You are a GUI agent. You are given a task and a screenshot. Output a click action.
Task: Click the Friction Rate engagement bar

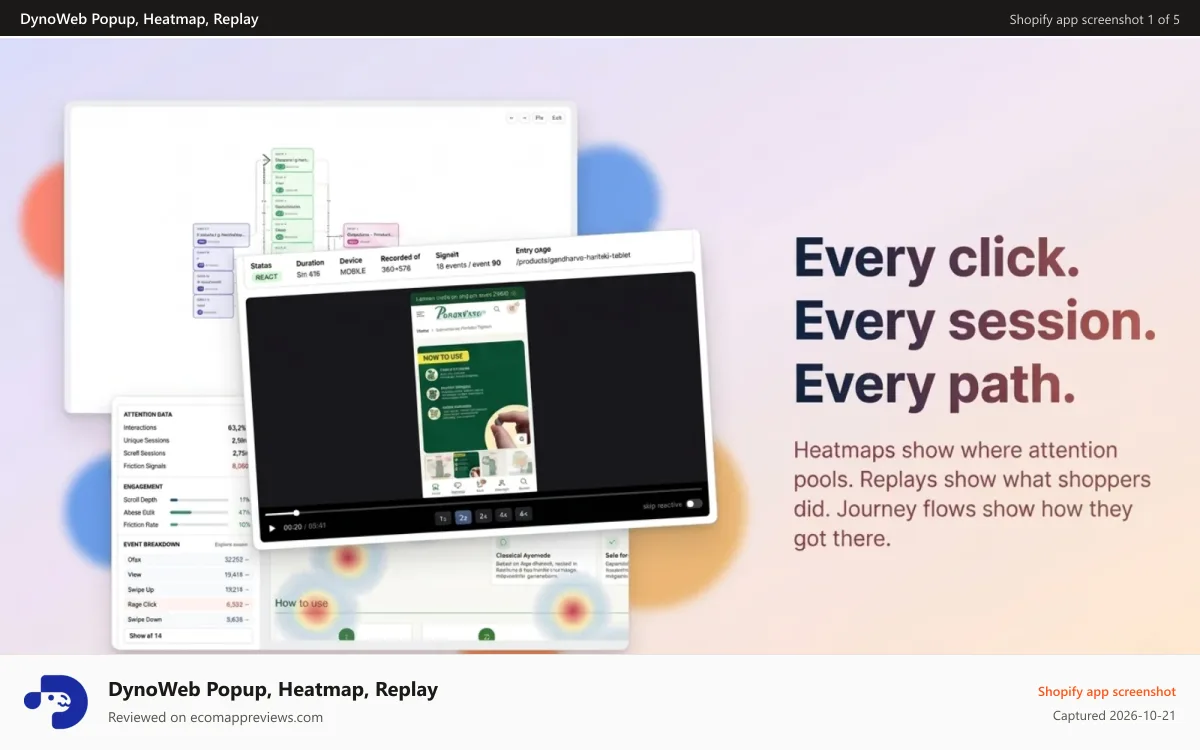pyautogui.click(x=200, y=524)
